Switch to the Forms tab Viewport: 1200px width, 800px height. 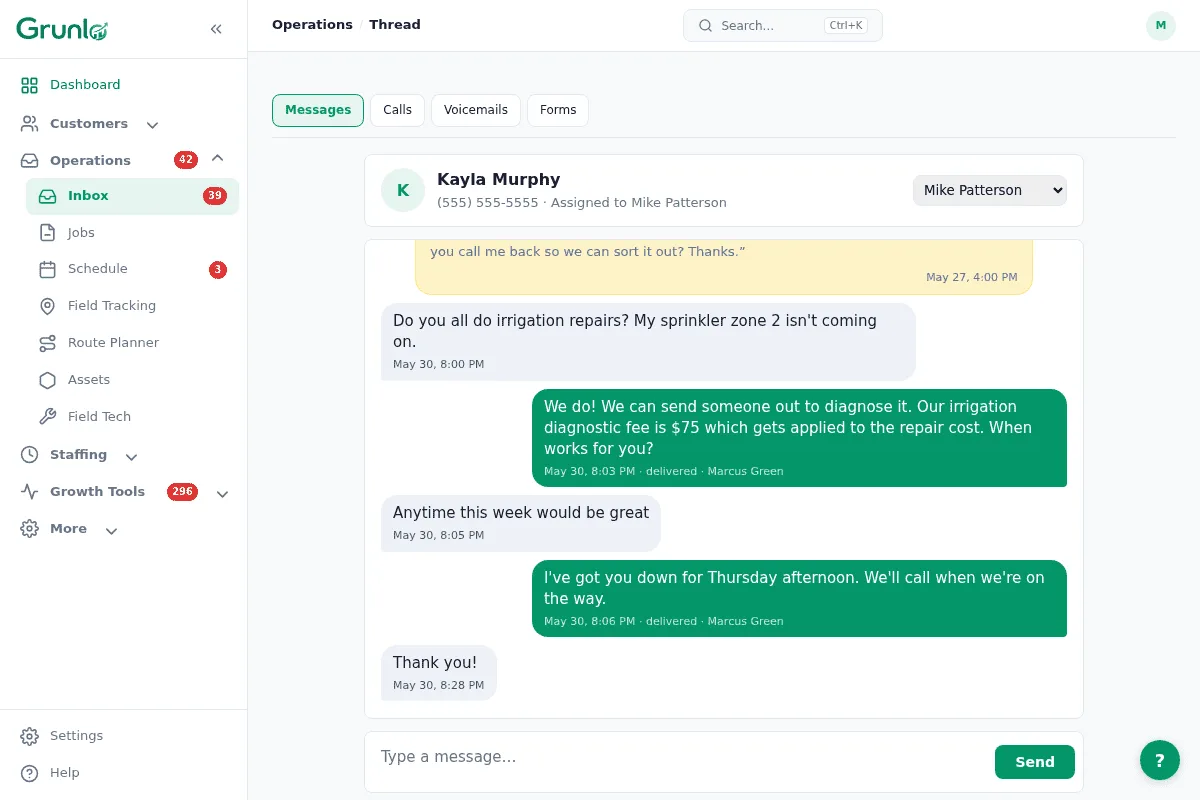click(558, 110)
